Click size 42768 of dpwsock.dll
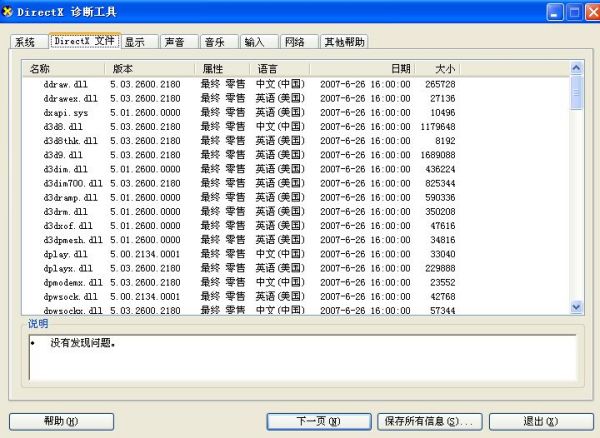 [x=443, y=296]
